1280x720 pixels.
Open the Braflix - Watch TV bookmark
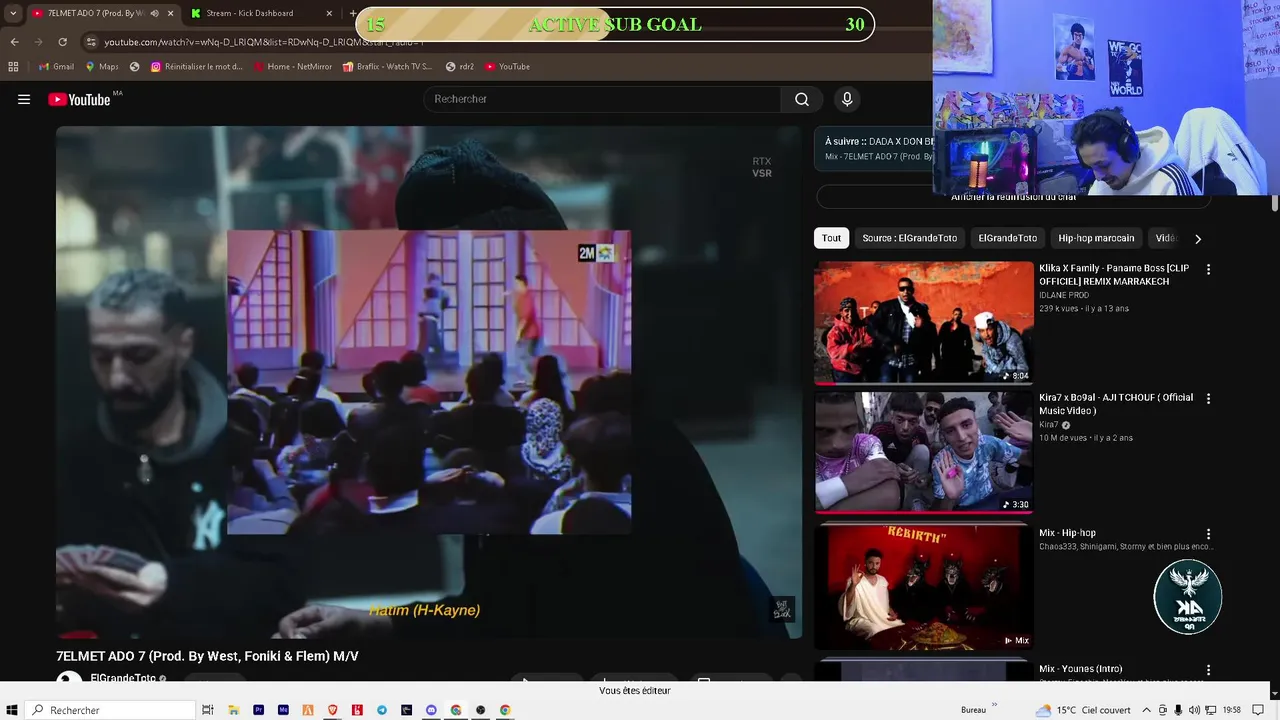pos(387,67)
